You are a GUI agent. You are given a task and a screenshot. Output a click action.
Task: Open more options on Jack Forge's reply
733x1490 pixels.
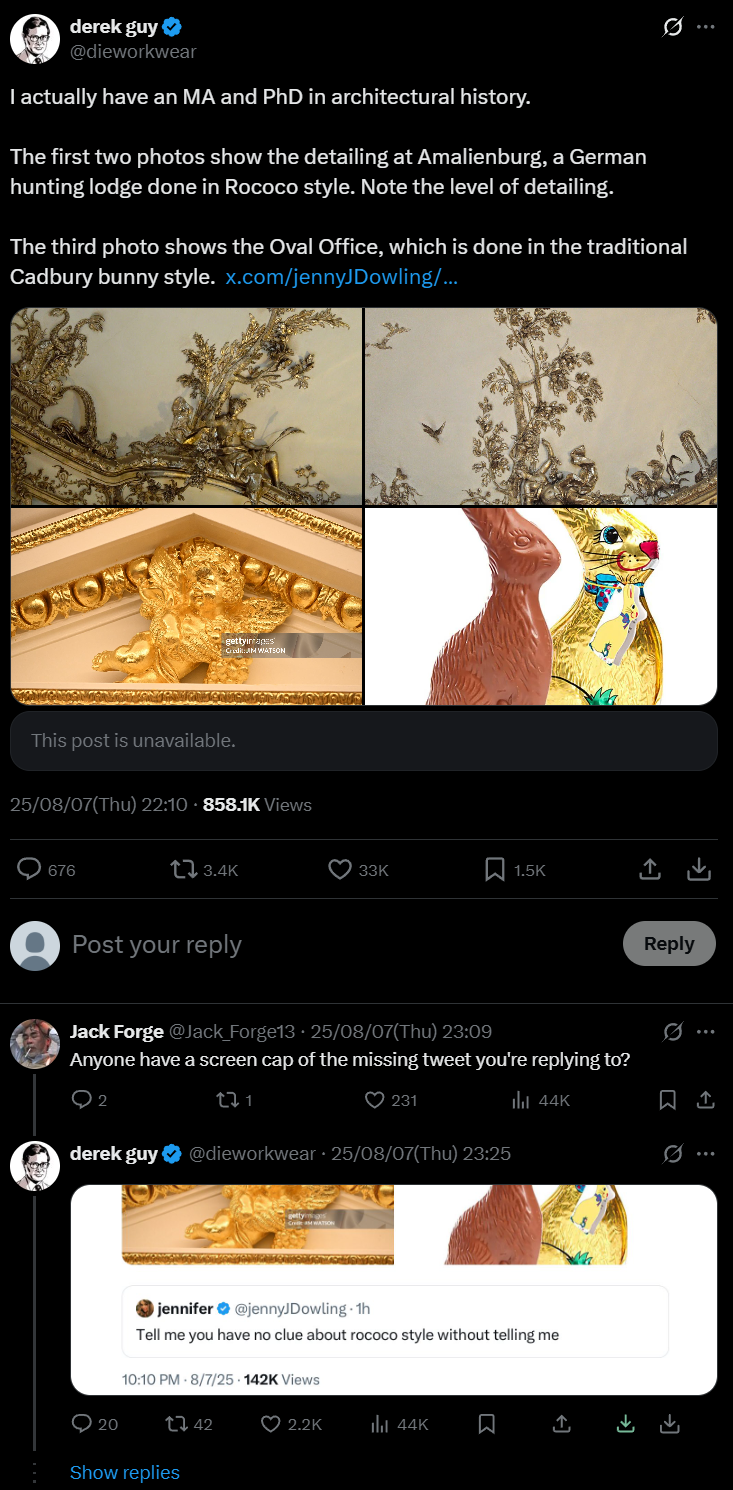[706, 1031]
